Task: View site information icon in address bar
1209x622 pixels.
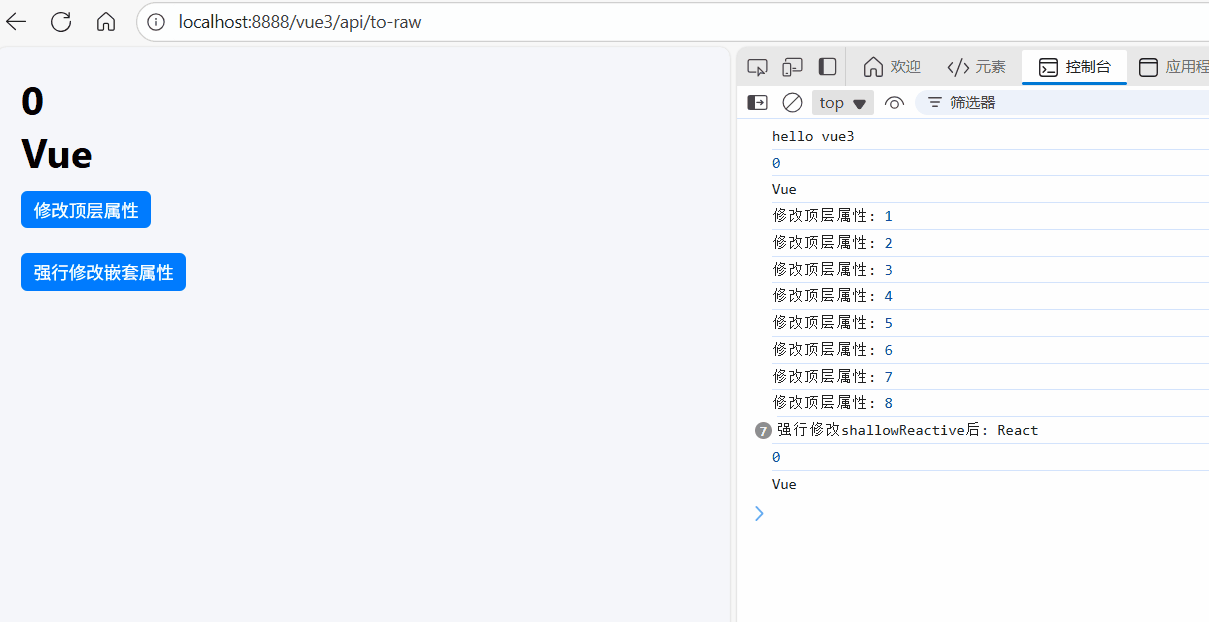Action: pos(156,21)
